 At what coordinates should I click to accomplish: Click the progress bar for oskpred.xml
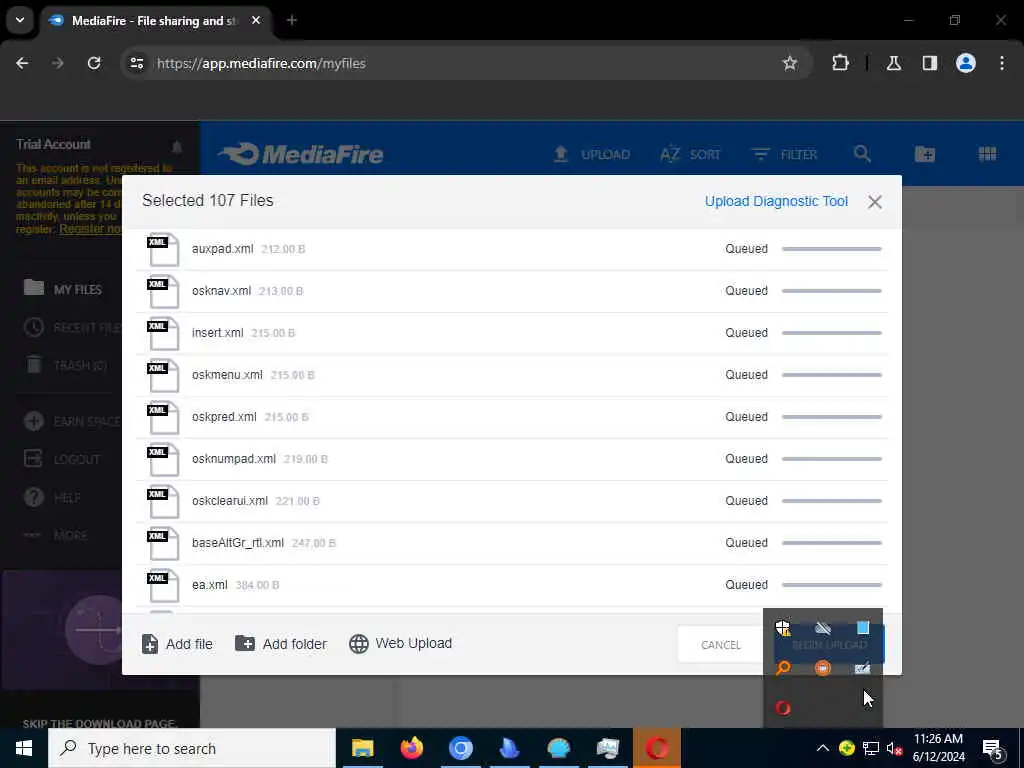pyautogui.click(x=831, y=417)
